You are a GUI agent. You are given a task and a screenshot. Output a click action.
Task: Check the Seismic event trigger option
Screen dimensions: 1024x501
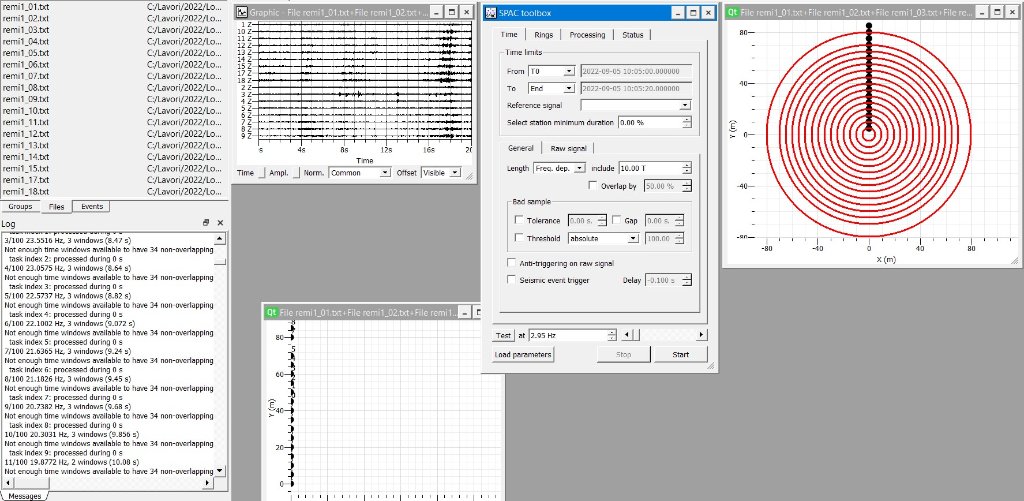[512, 280]
